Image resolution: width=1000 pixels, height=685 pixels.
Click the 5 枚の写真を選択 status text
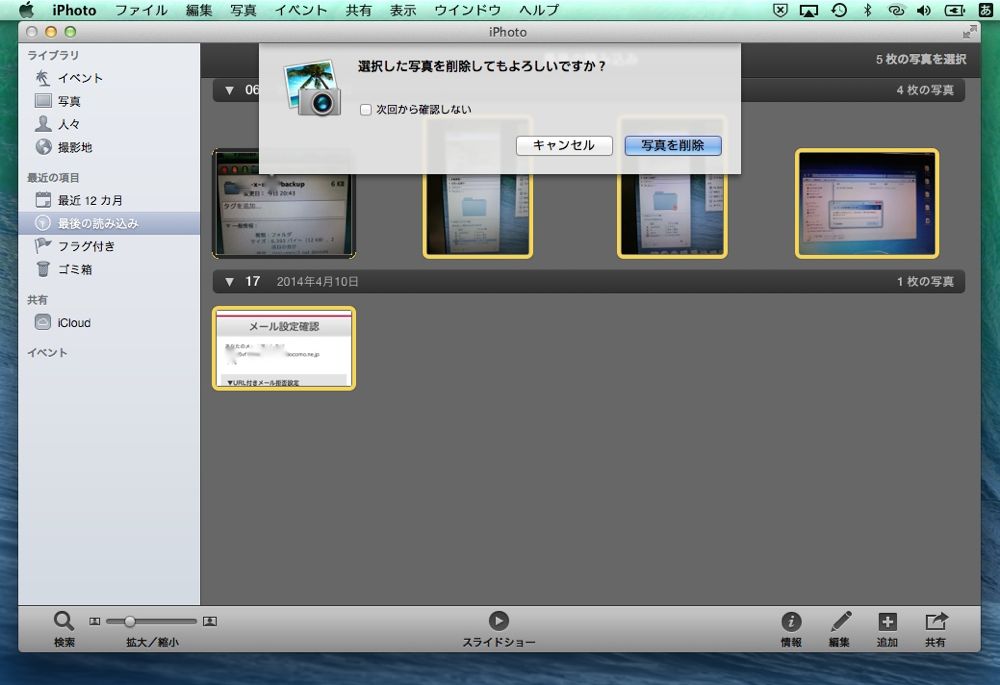(921, 59)
